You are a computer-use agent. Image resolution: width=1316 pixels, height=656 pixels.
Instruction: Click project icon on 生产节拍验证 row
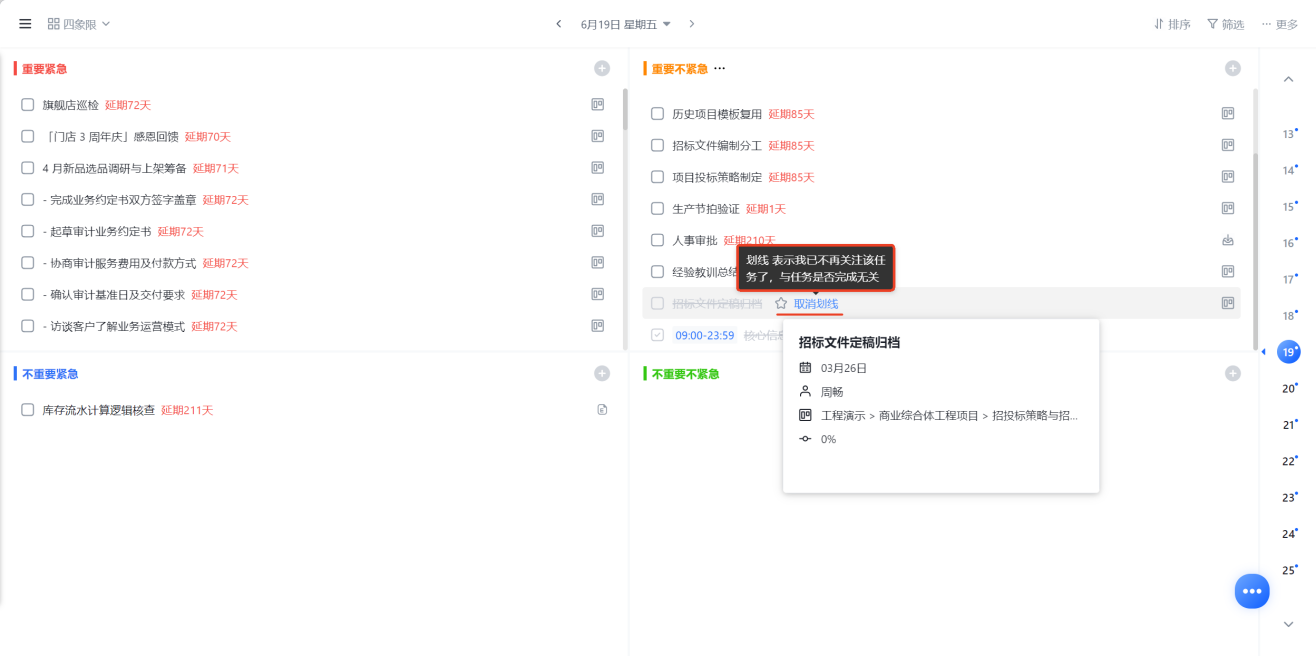[x=1228, y=208]
